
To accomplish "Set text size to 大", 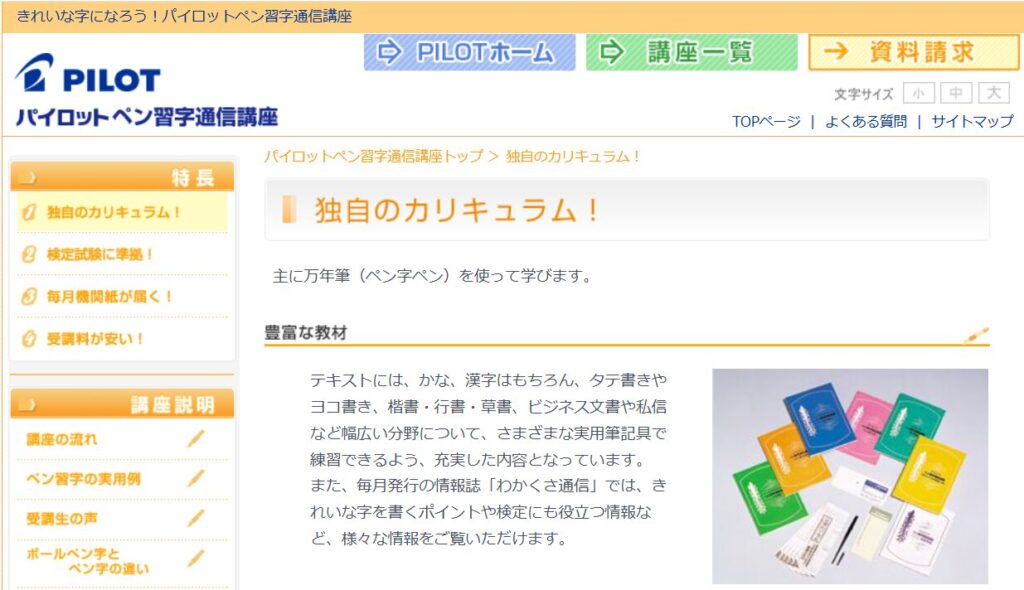I will (993, 93).
